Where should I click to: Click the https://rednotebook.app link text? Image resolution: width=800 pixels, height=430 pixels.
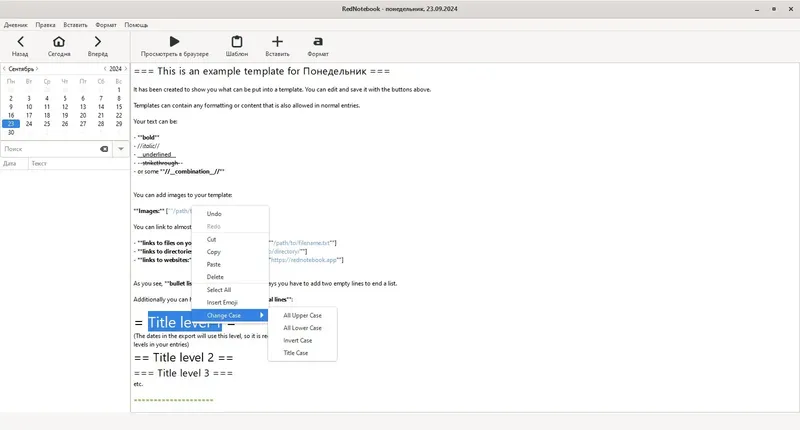304,260
